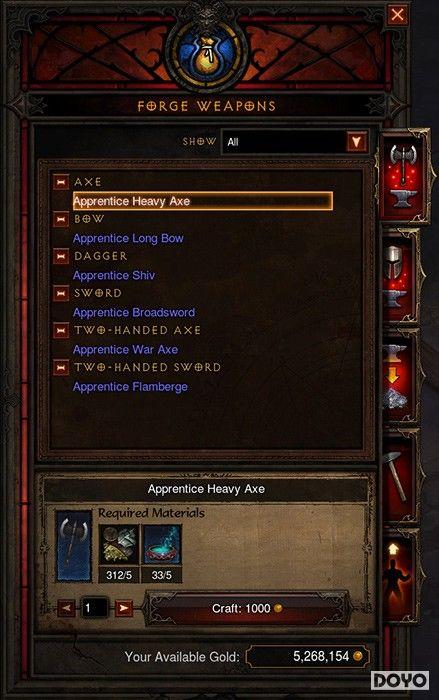Viewport: 439px width, 700px height.
Task: Click the Heavy Axe item preview icon
Action: coord(74,546)
